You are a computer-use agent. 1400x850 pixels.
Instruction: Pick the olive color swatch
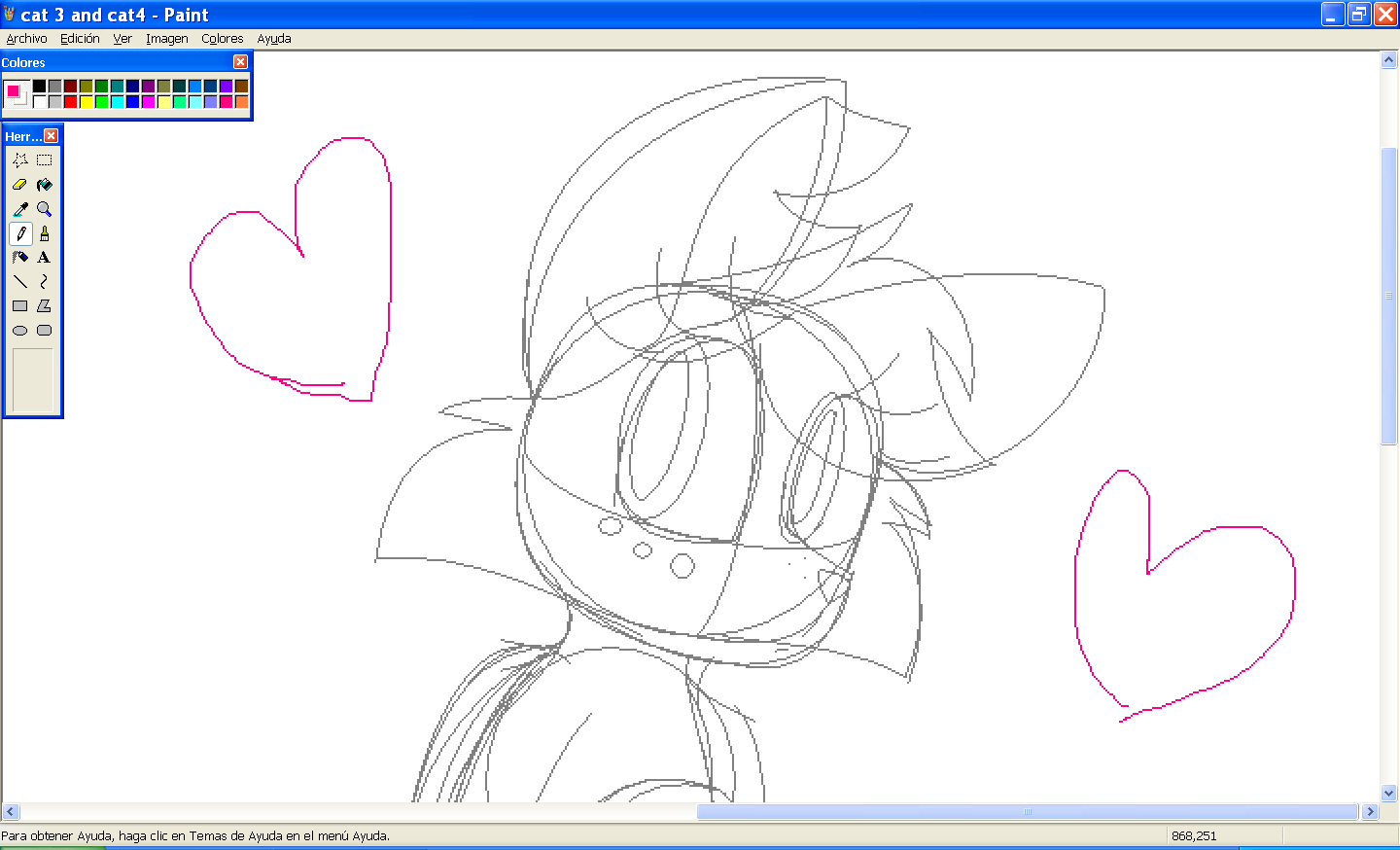[x=87, y=86]
